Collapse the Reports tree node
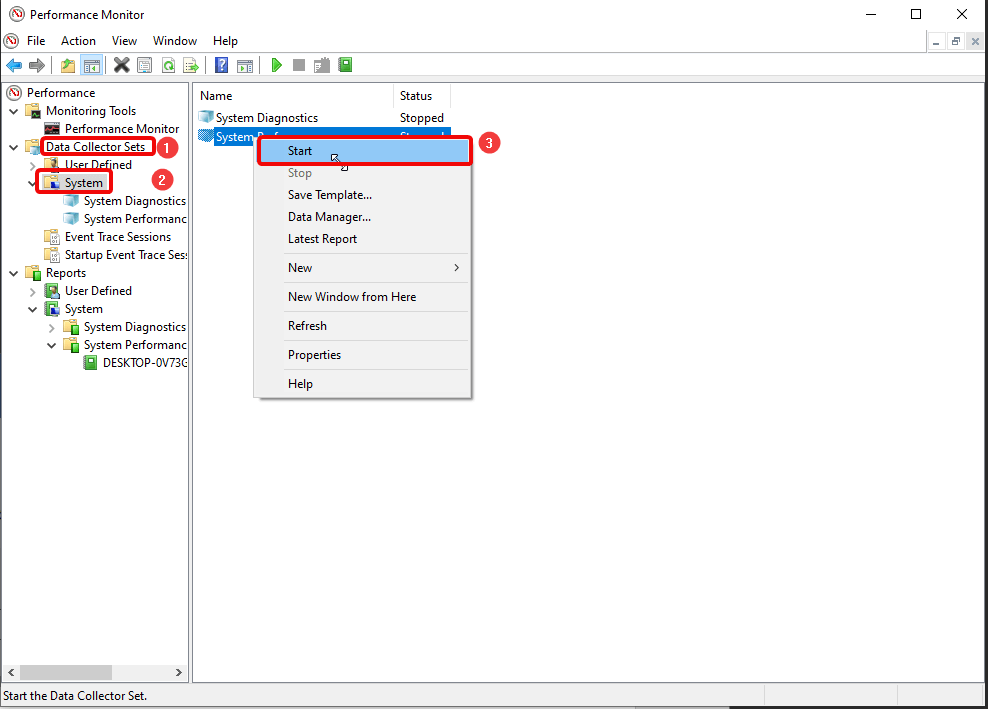The image size is (988, 709). [x=13, y=272]
